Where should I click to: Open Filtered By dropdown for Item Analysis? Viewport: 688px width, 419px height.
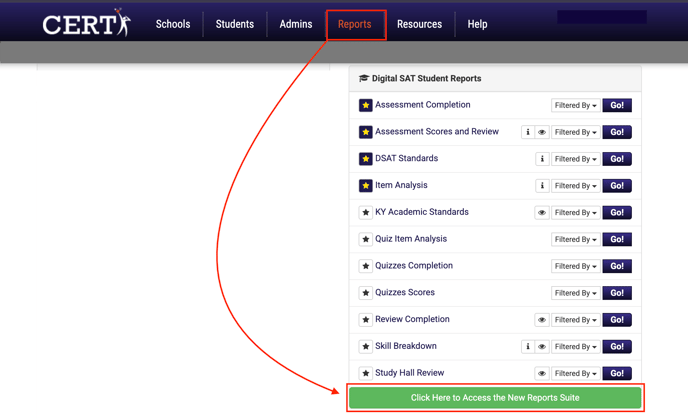tap(575, 186)
